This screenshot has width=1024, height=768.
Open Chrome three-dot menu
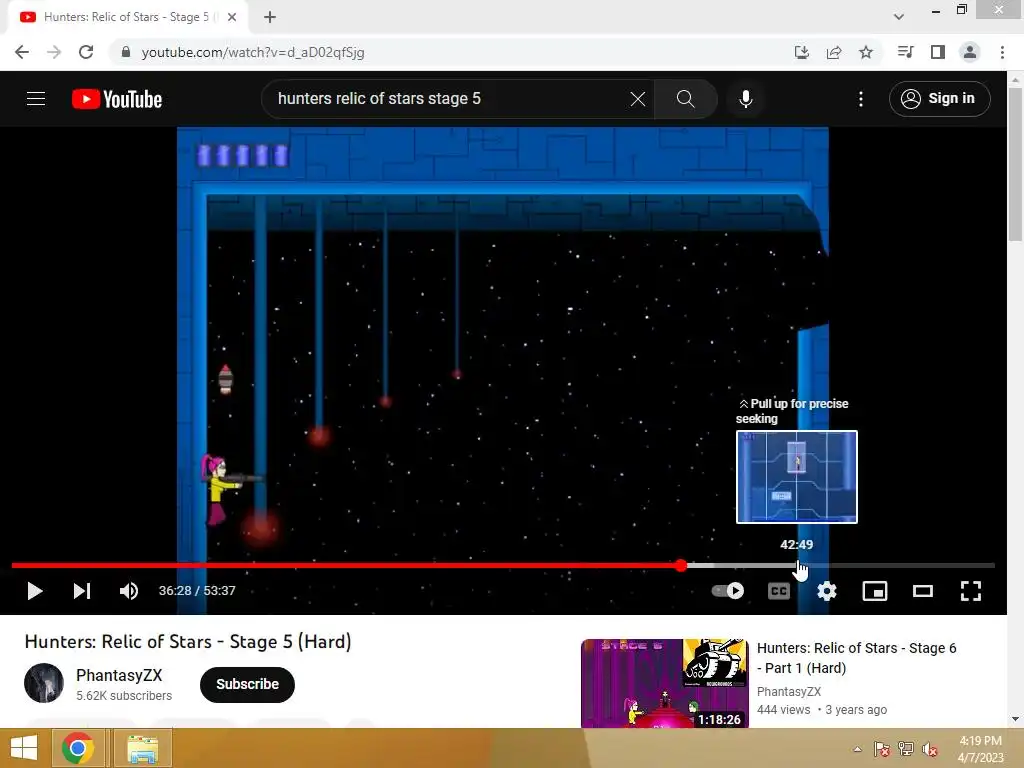pyautogui.click(x=1002, y=52)
